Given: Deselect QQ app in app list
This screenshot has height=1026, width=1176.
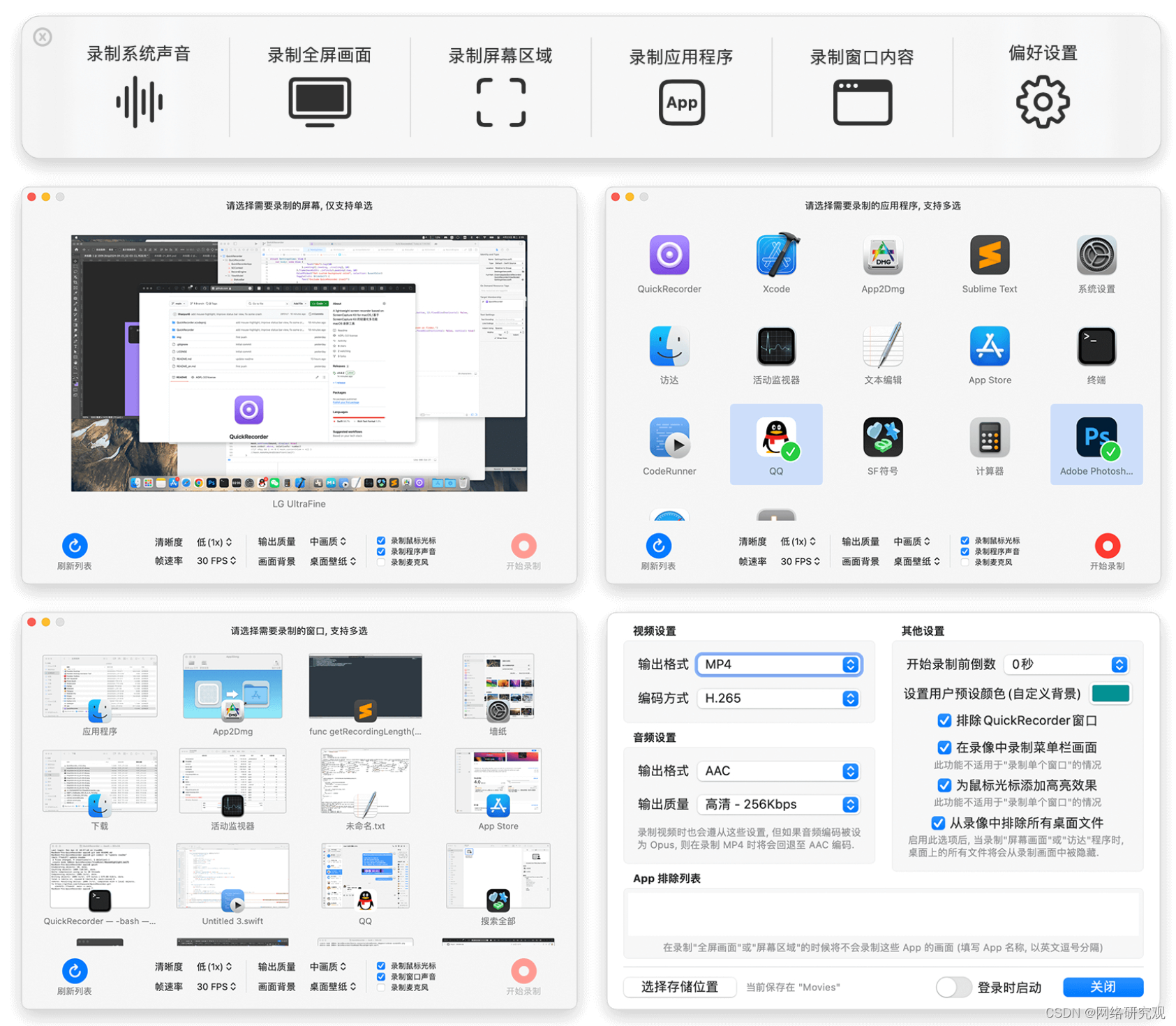Looking at the screenshot, I should (776, 445).
